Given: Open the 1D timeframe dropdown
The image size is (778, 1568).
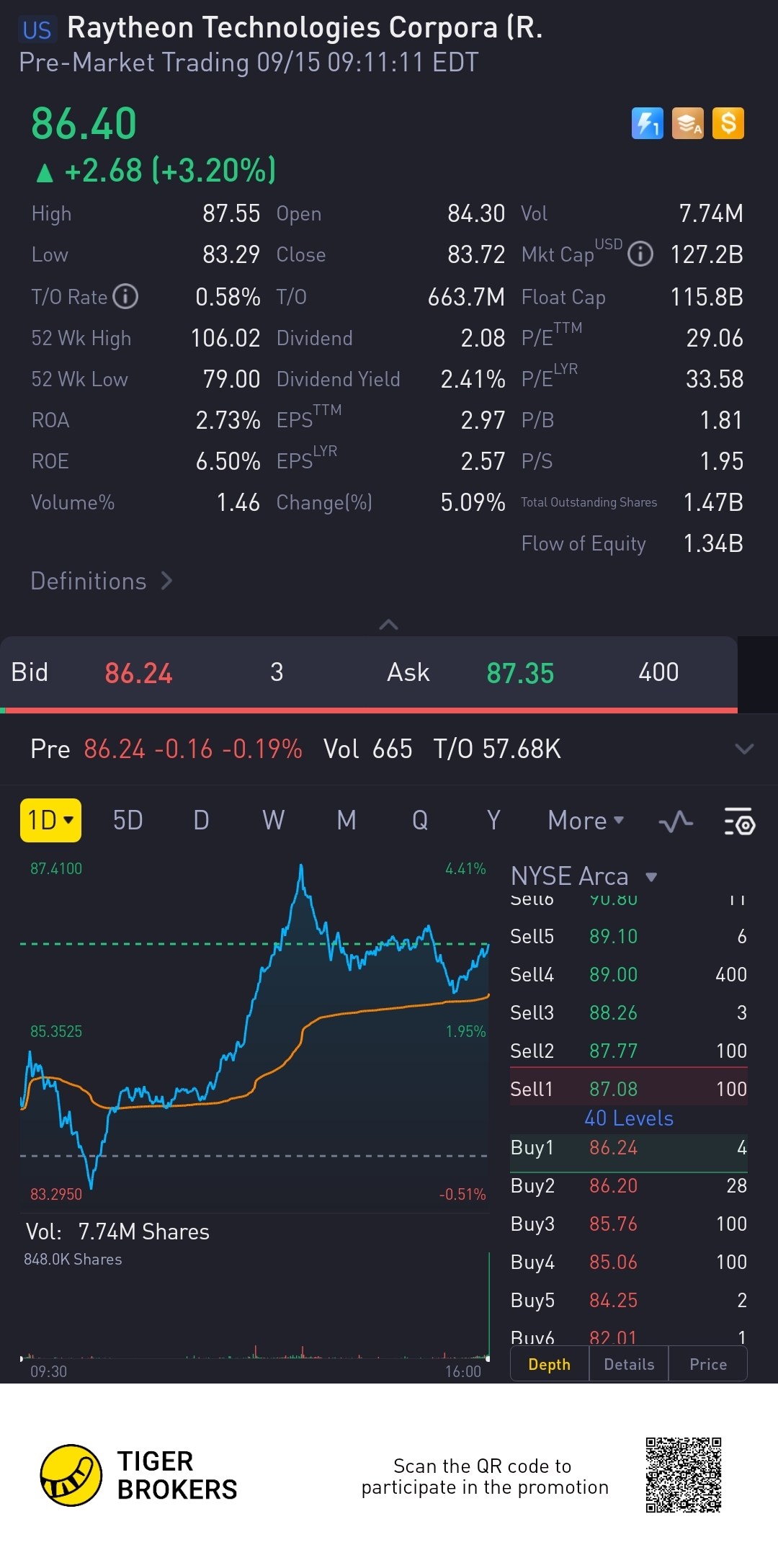Looking at the screenshot, I should click(50, 820).
